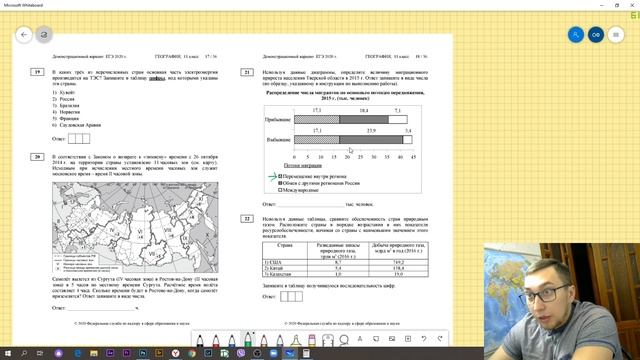Open the invite someone button

pos(576,35)
